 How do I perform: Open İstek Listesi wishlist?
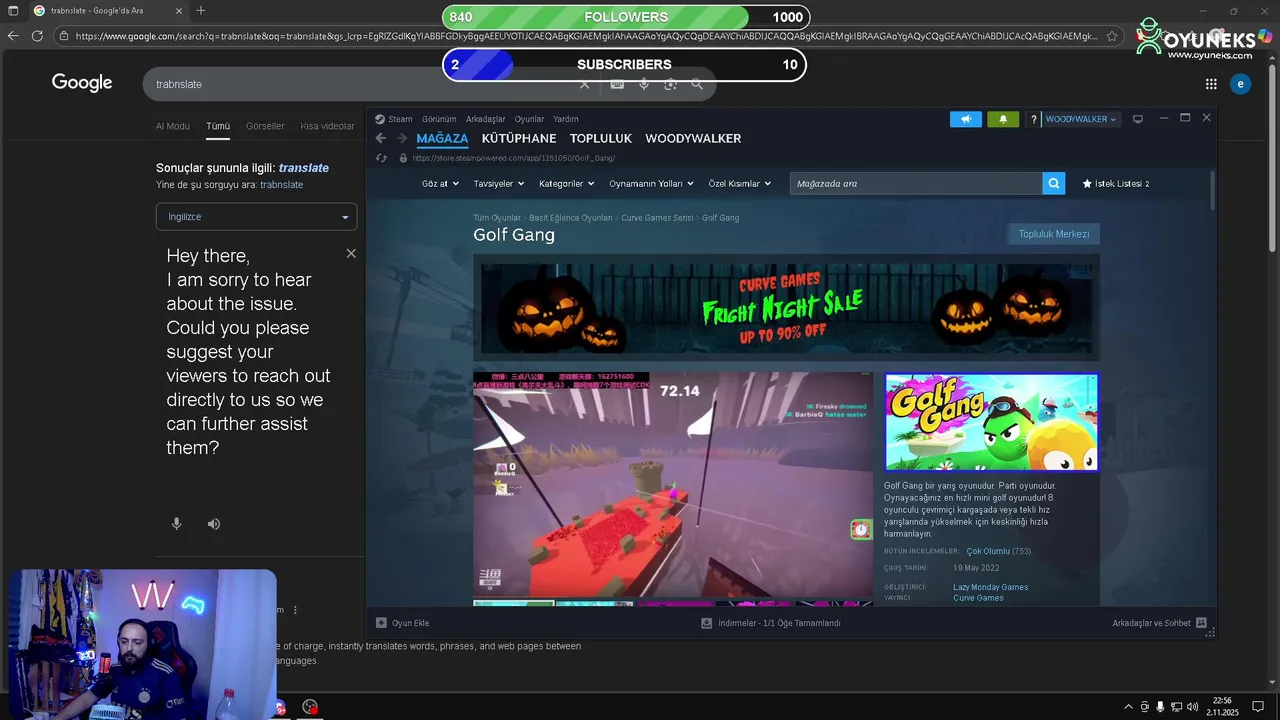coord(1116,184)
